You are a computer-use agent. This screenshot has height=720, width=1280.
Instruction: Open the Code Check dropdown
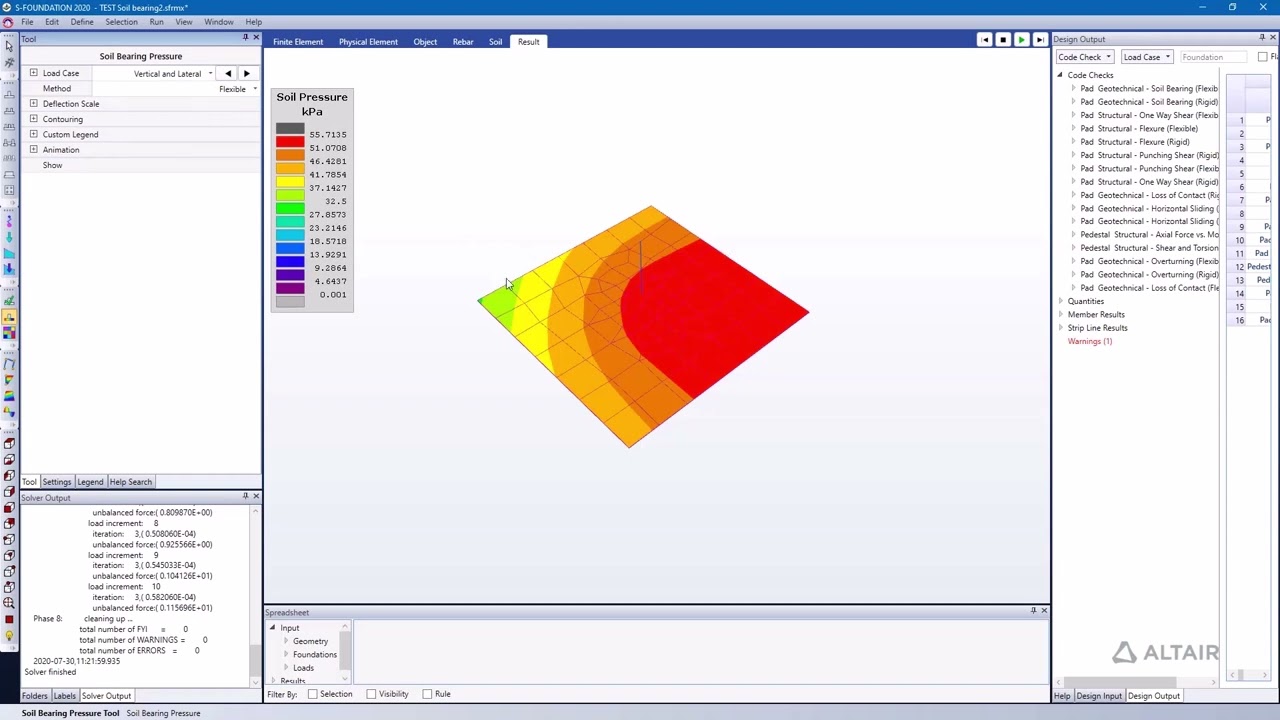pos(1085,57)
